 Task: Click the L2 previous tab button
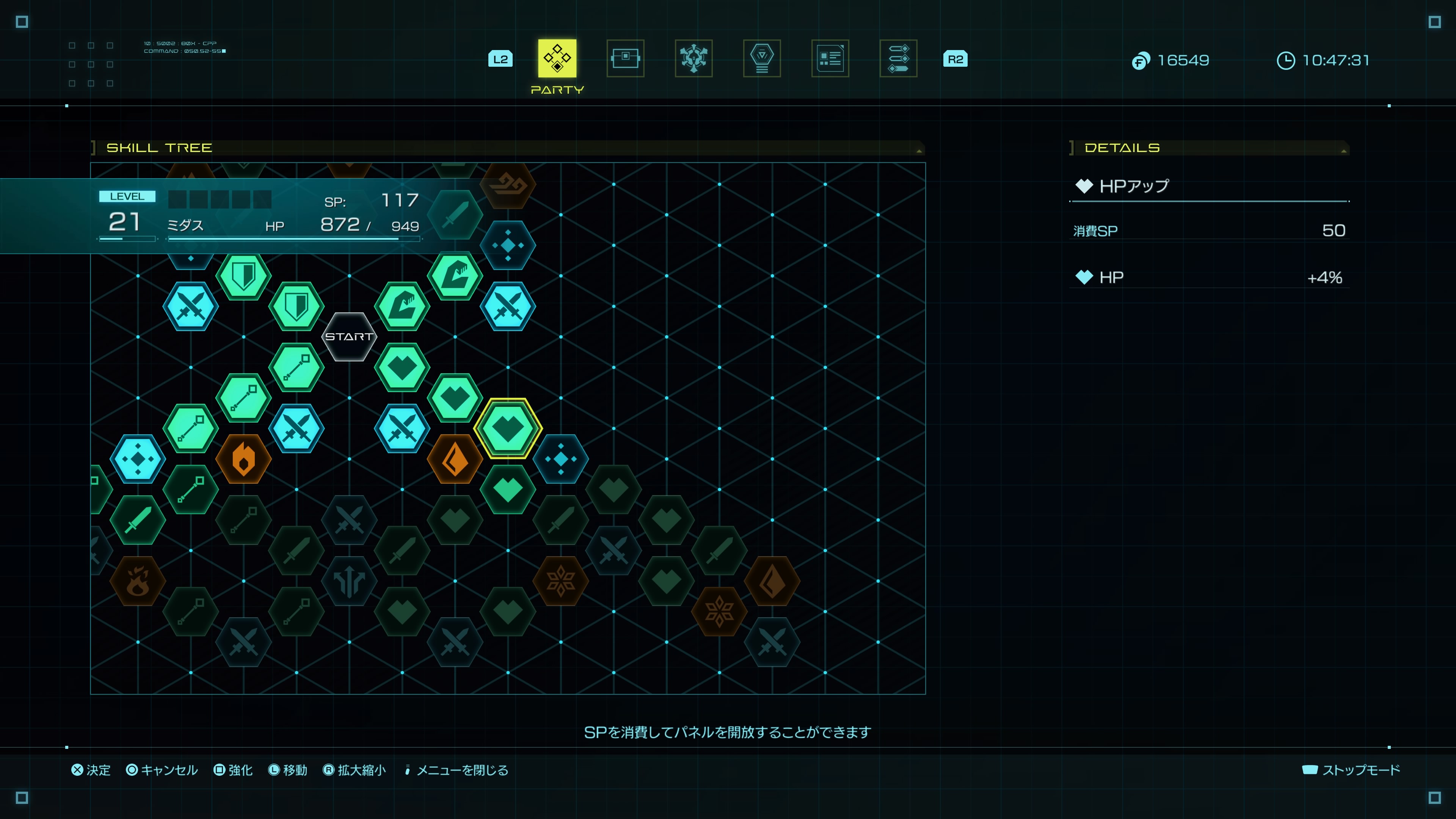[500, 59]
